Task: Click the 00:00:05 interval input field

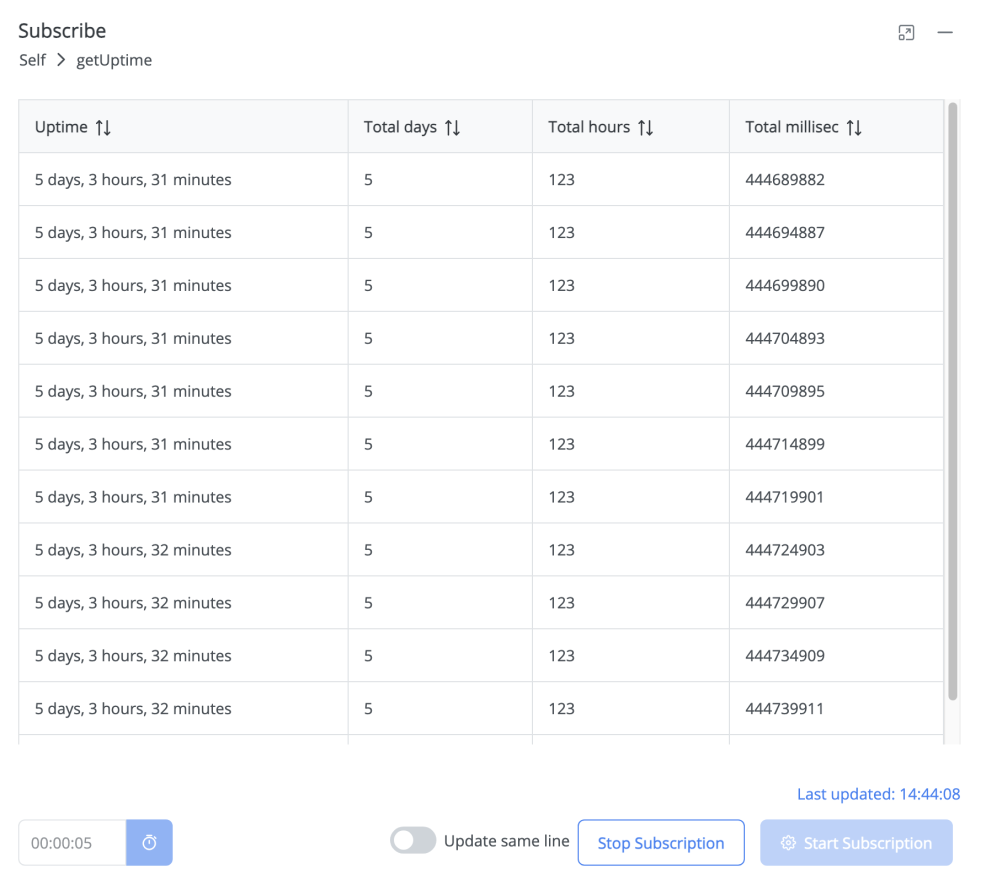Action: point(72,843)
